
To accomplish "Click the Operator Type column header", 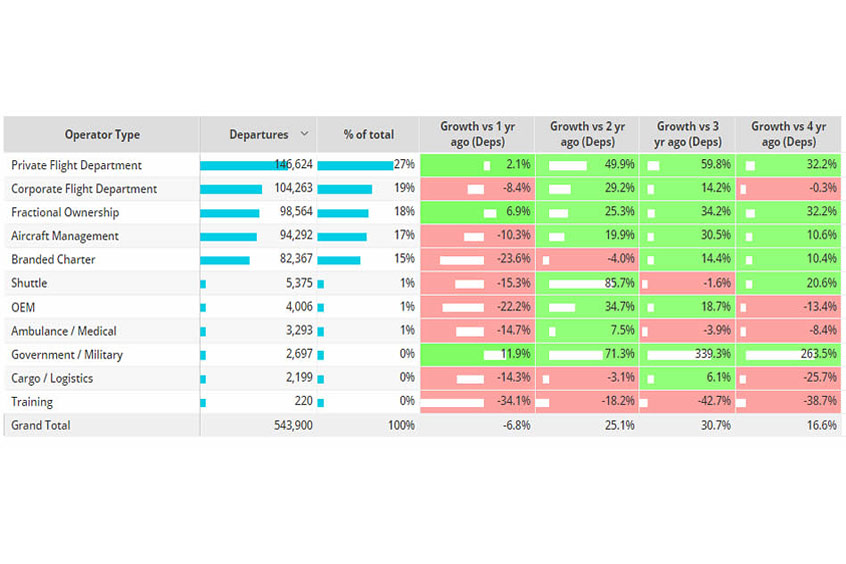I will coord(102,135).
